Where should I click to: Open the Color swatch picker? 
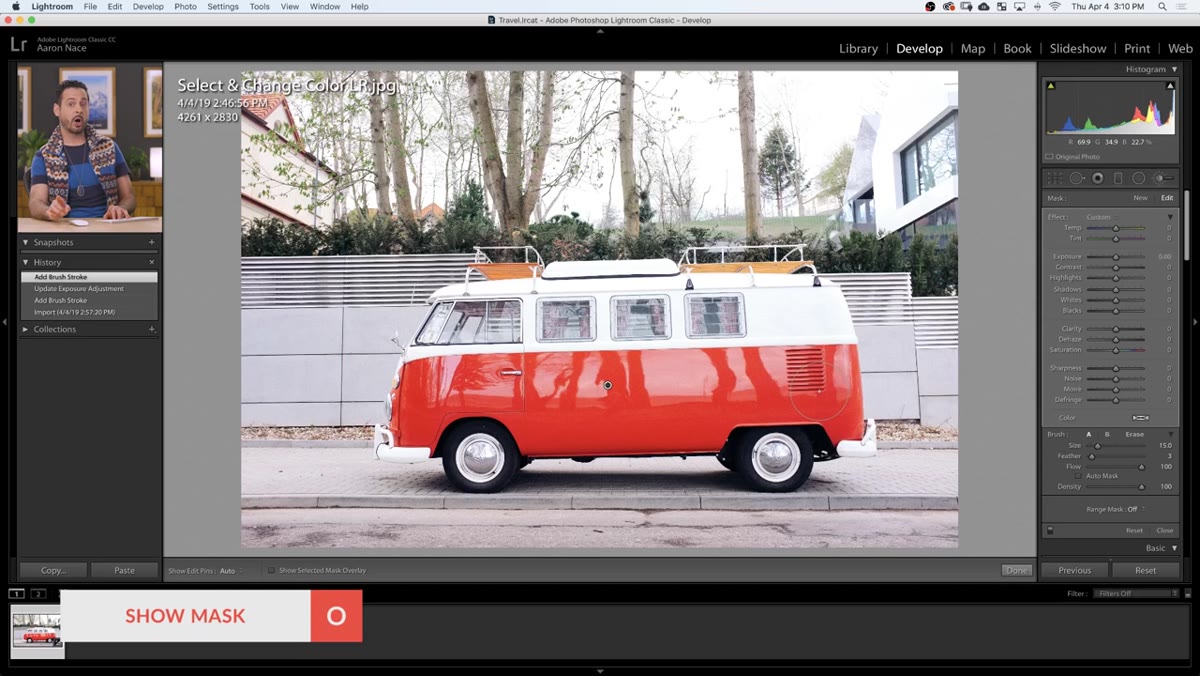(1140, 417)
